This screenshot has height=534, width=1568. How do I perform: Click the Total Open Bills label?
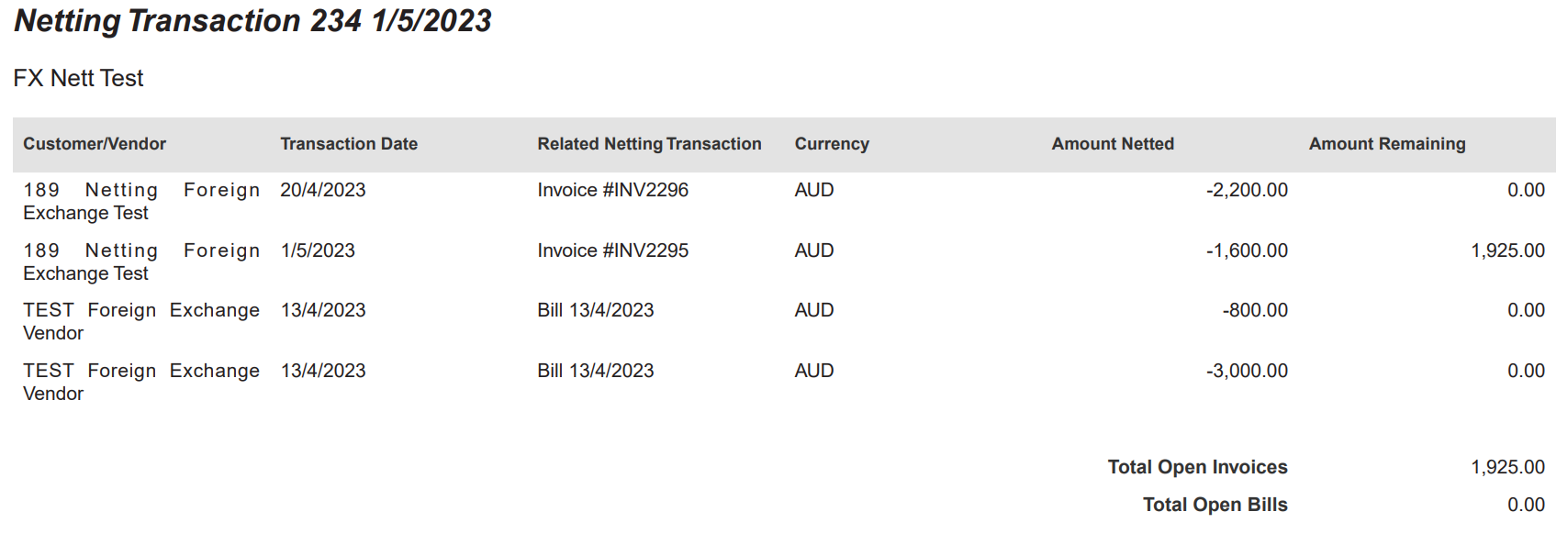[1215, 505]
